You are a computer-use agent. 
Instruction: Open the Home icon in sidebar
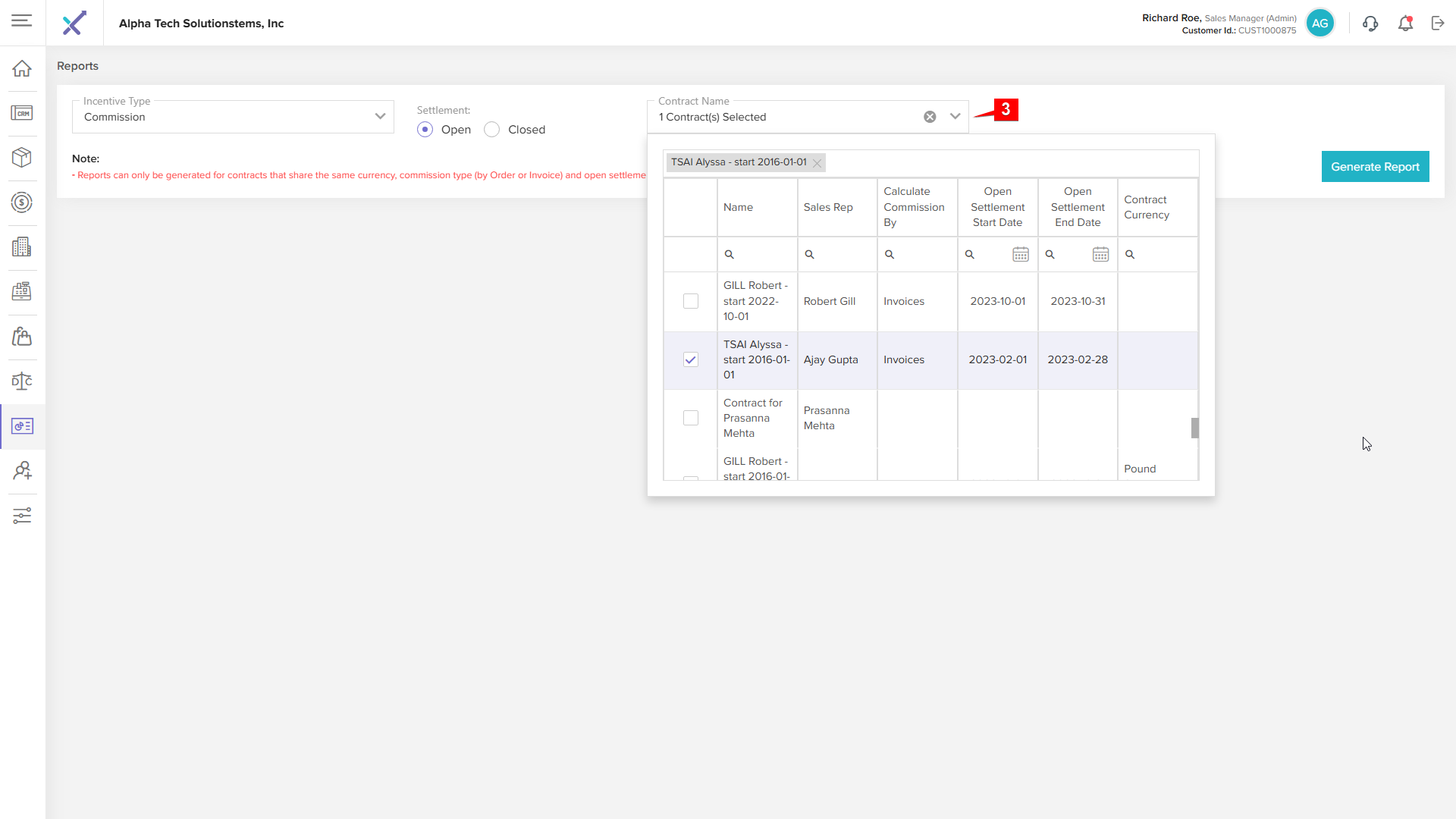[22, 68]
